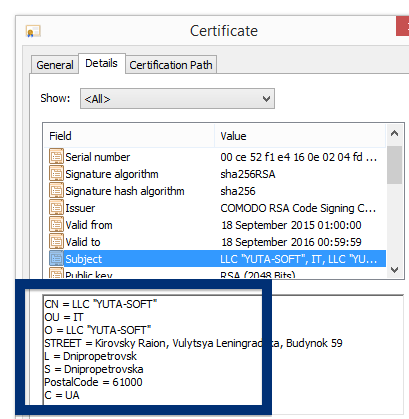Click the Valid to field icon

[x=56, y=241]
